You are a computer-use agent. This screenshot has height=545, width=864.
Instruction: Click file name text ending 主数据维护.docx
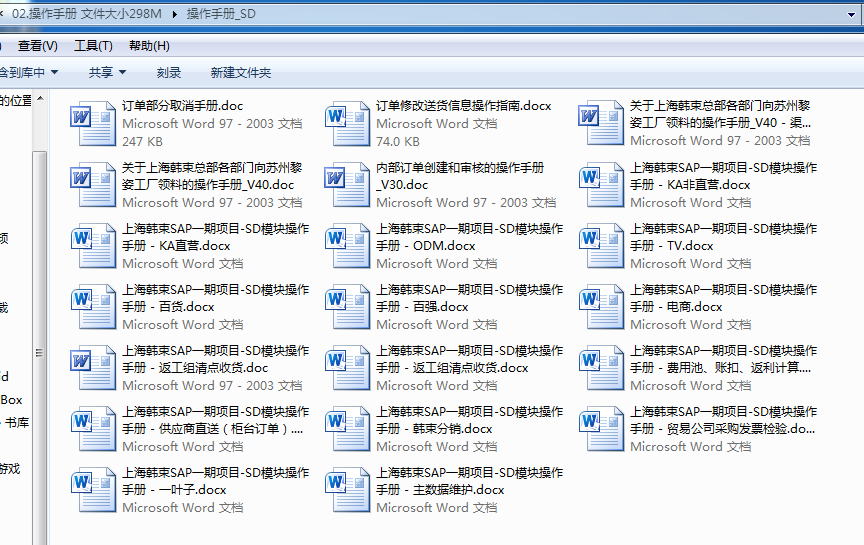click(469, 481)
